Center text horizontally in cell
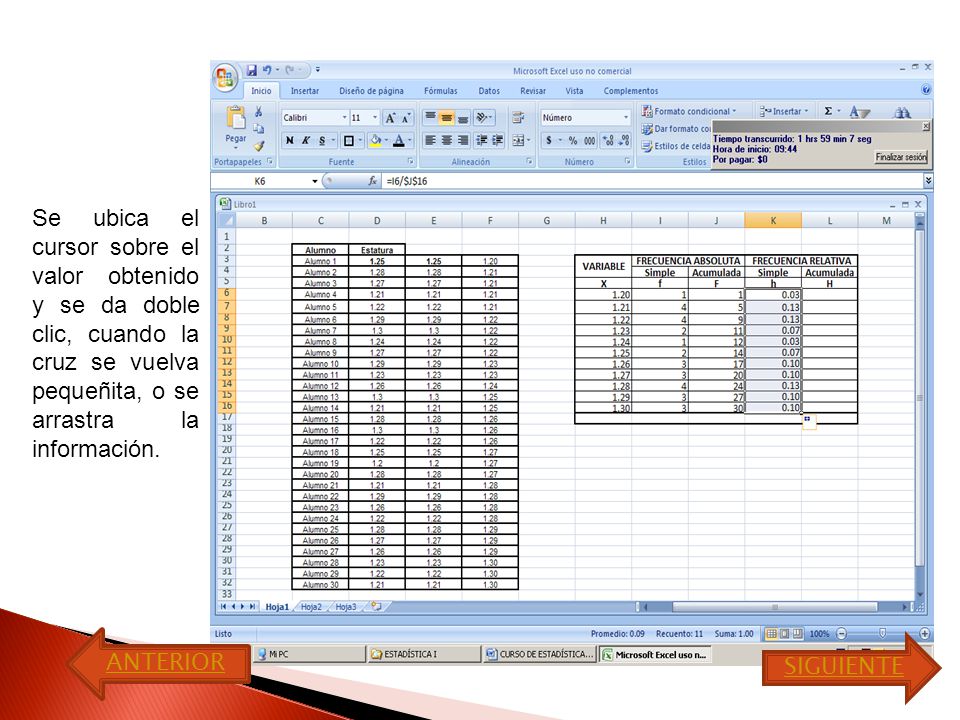This screenshot has width=960, height=720. pos(447,140)
